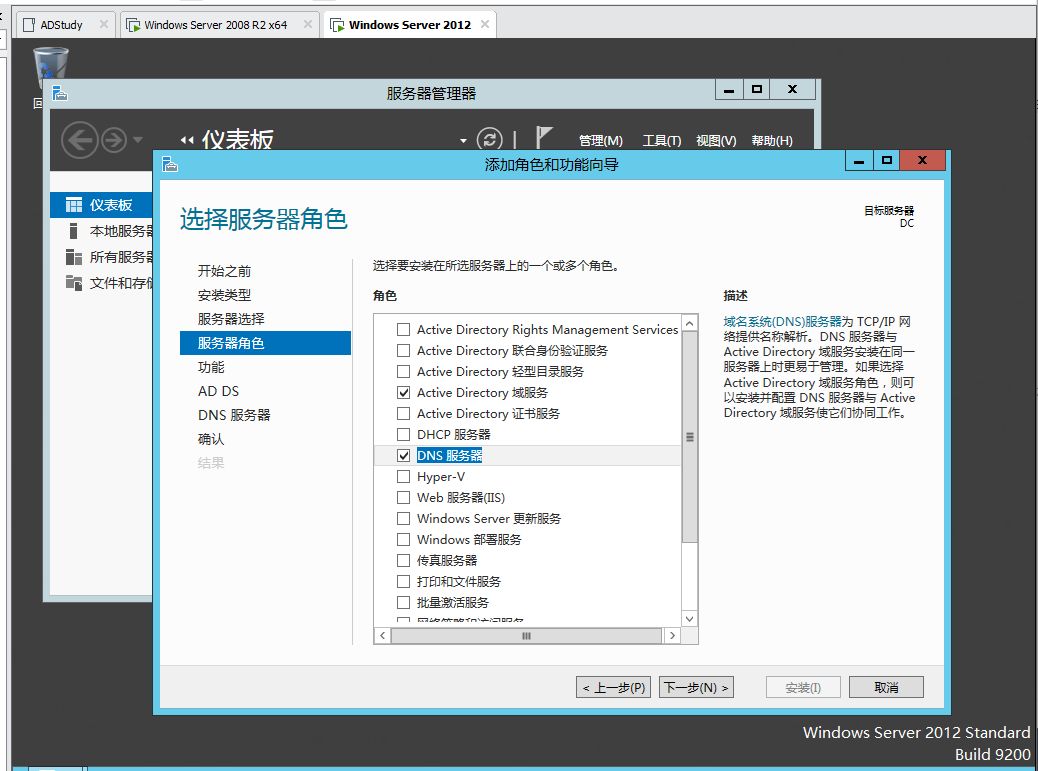The width and height of the screenshot is (1038, 771).
Task: Open the 管理(M) menu
Action: click(600, 141)
